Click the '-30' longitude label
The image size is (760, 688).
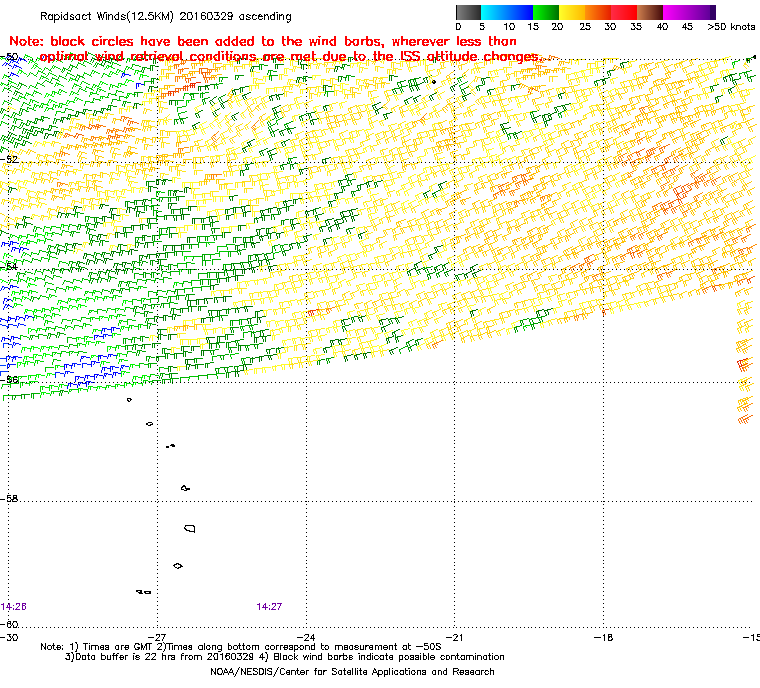(9, 637)
